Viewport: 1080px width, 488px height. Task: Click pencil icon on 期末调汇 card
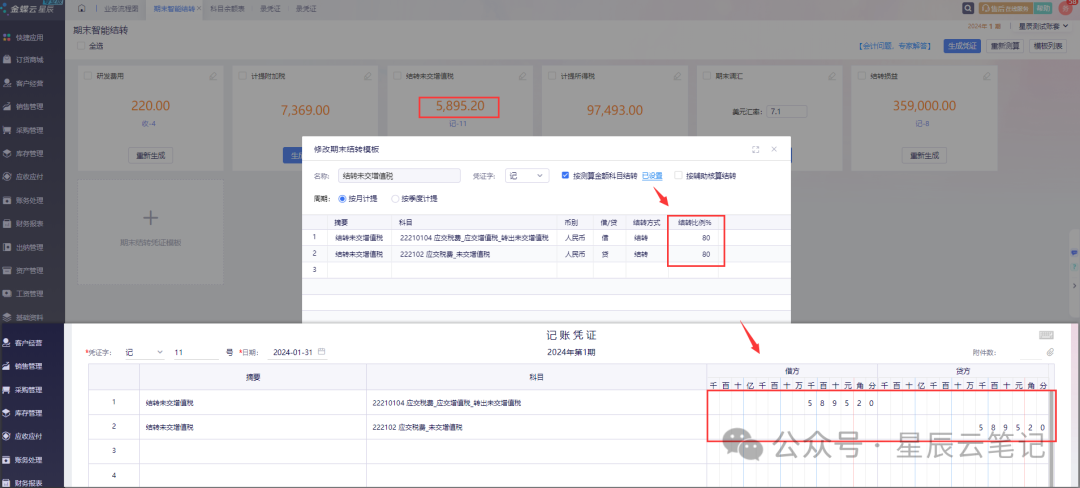coord(831,76)
